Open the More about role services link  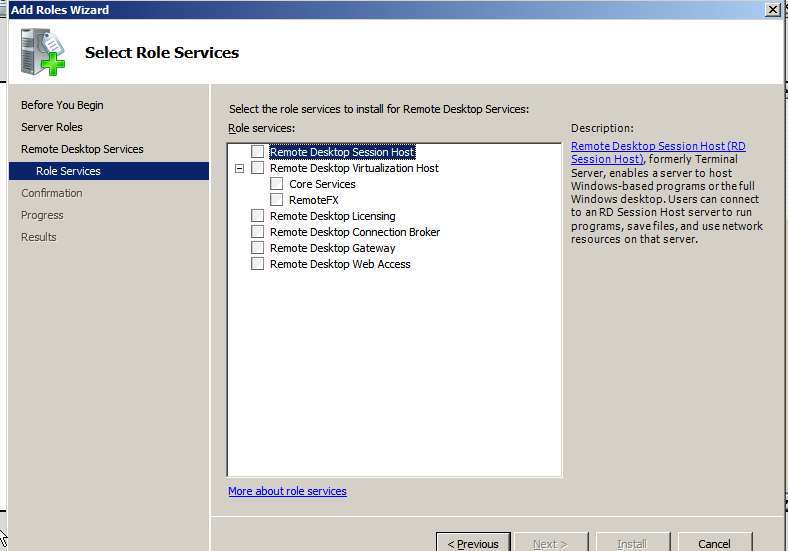click(287, 491)
